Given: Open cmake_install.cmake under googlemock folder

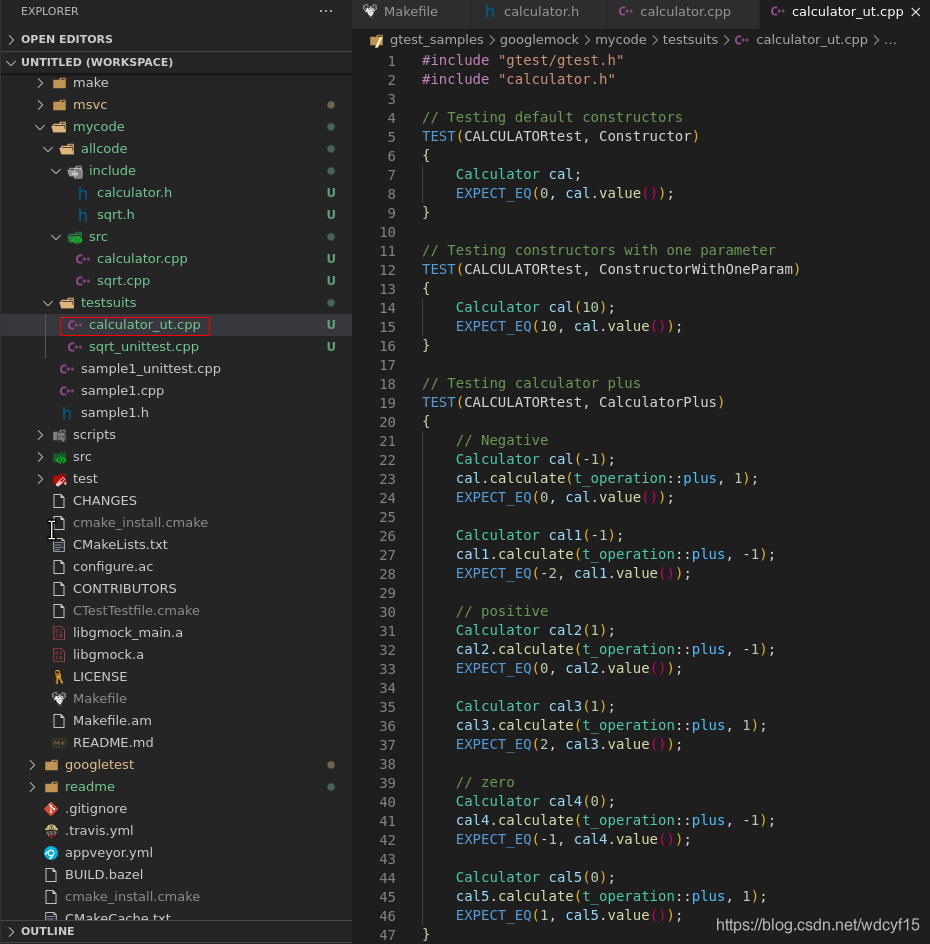Looking at the screenshot, I should [140, 523].
